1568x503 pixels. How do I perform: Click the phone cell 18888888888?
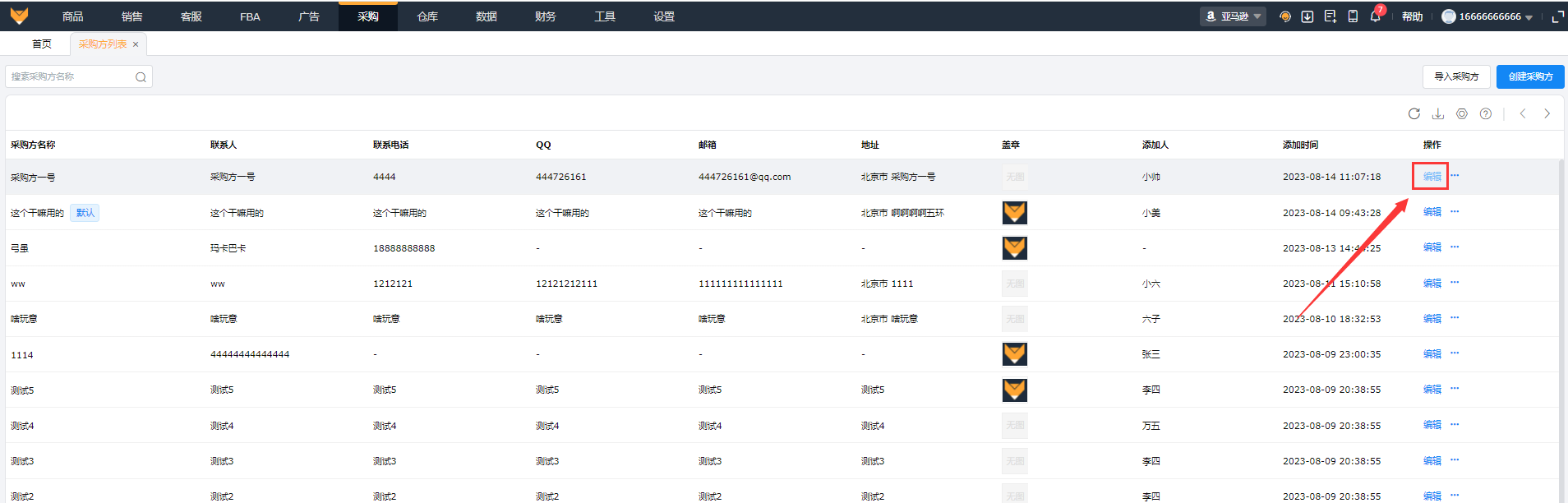pos(404,248)
